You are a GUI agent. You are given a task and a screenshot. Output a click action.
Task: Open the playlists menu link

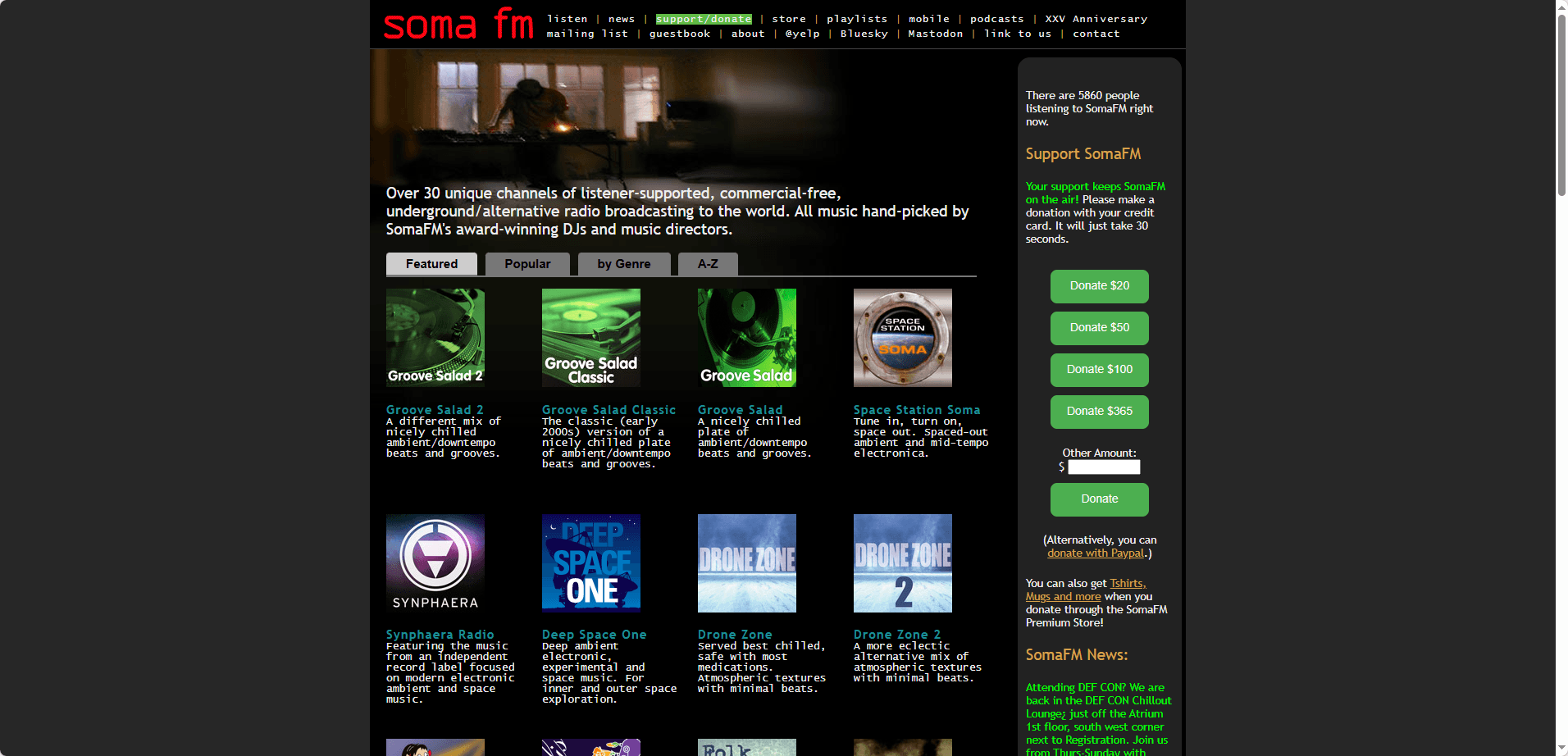pos(857,19)
